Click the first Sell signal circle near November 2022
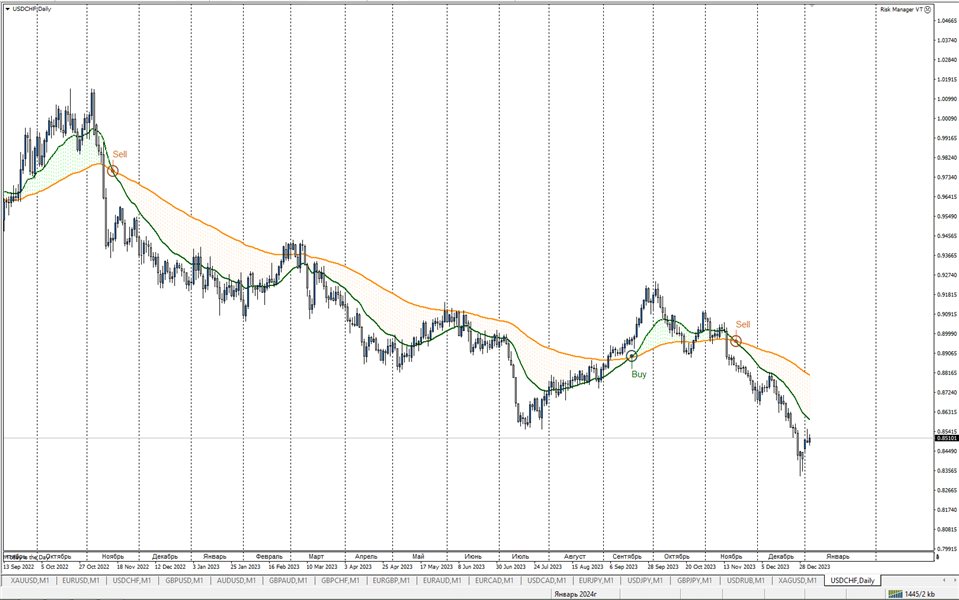Image resolution: width=959 pixels, height=600 pixels. pyautogui.click(x=113, y=171)
